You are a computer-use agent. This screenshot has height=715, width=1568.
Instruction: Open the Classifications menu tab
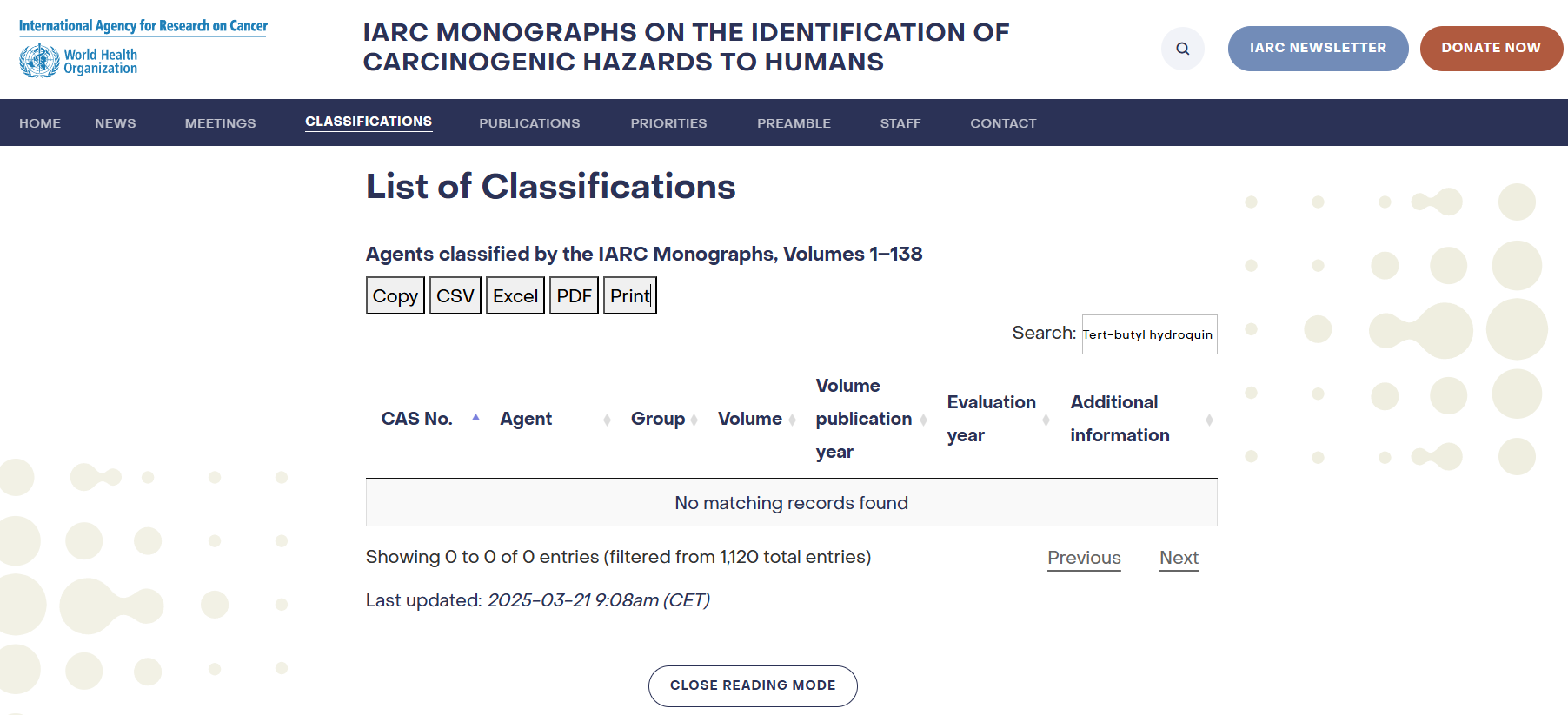pyautogui.click(x=369, y=122)
